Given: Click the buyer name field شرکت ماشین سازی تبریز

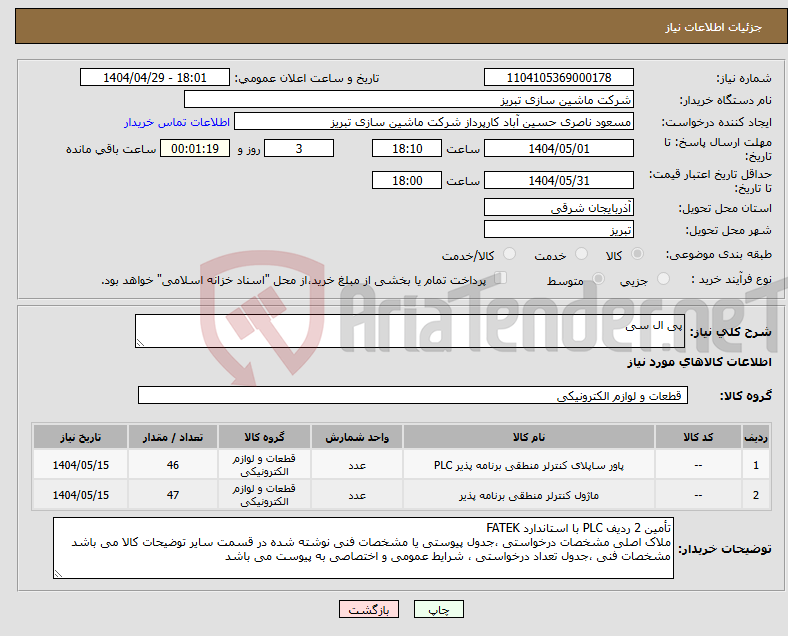Looking at the screenshot, I should coord(409,99).
